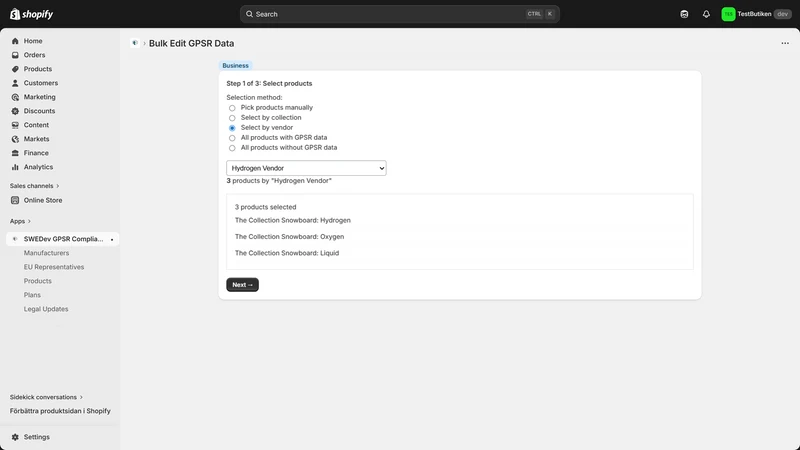
Task: Click 'The Collection Snowboard: Liquid' row
Action: click(x=287, y=253)
